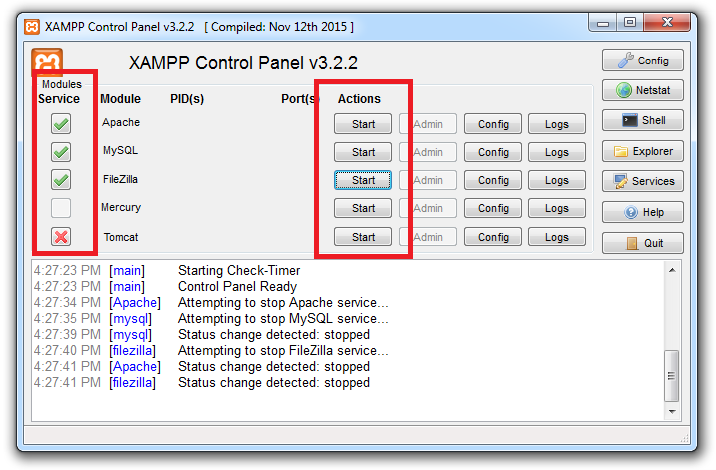Open the Explorer folder button
The width and height of the screenshot is (716, 470).
coord(643,152)
